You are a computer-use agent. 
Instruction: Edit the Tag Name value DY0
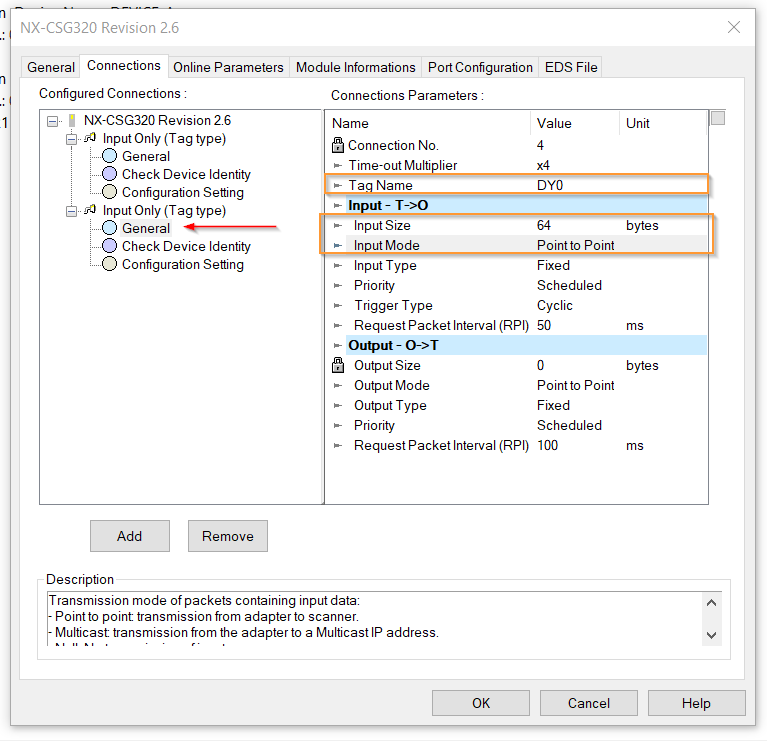click(x=550, y=185)
